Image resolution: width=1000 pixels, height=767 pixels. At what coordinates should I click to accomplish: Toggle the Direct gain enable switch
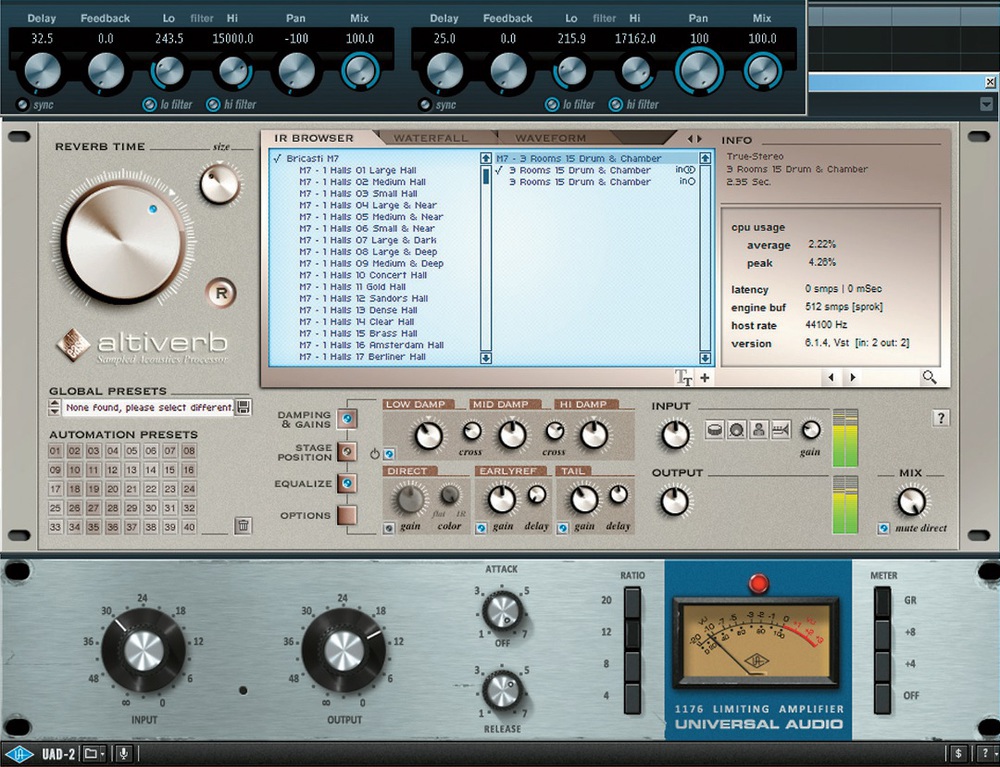389,528
